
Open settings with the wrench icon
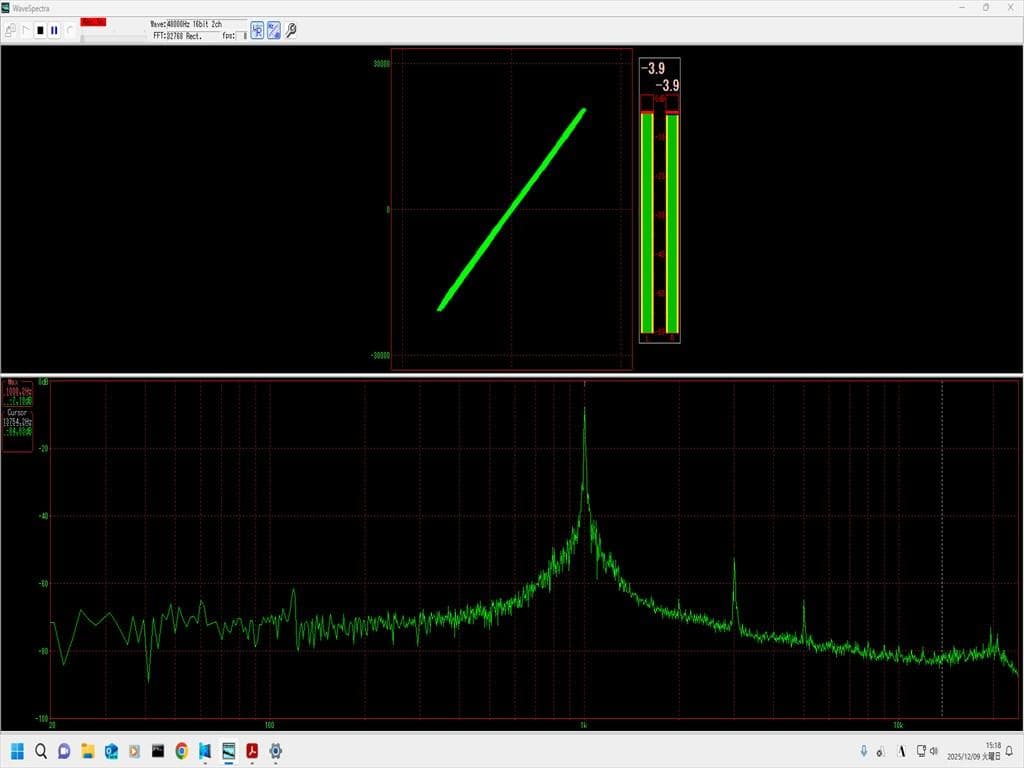point(291,30)
